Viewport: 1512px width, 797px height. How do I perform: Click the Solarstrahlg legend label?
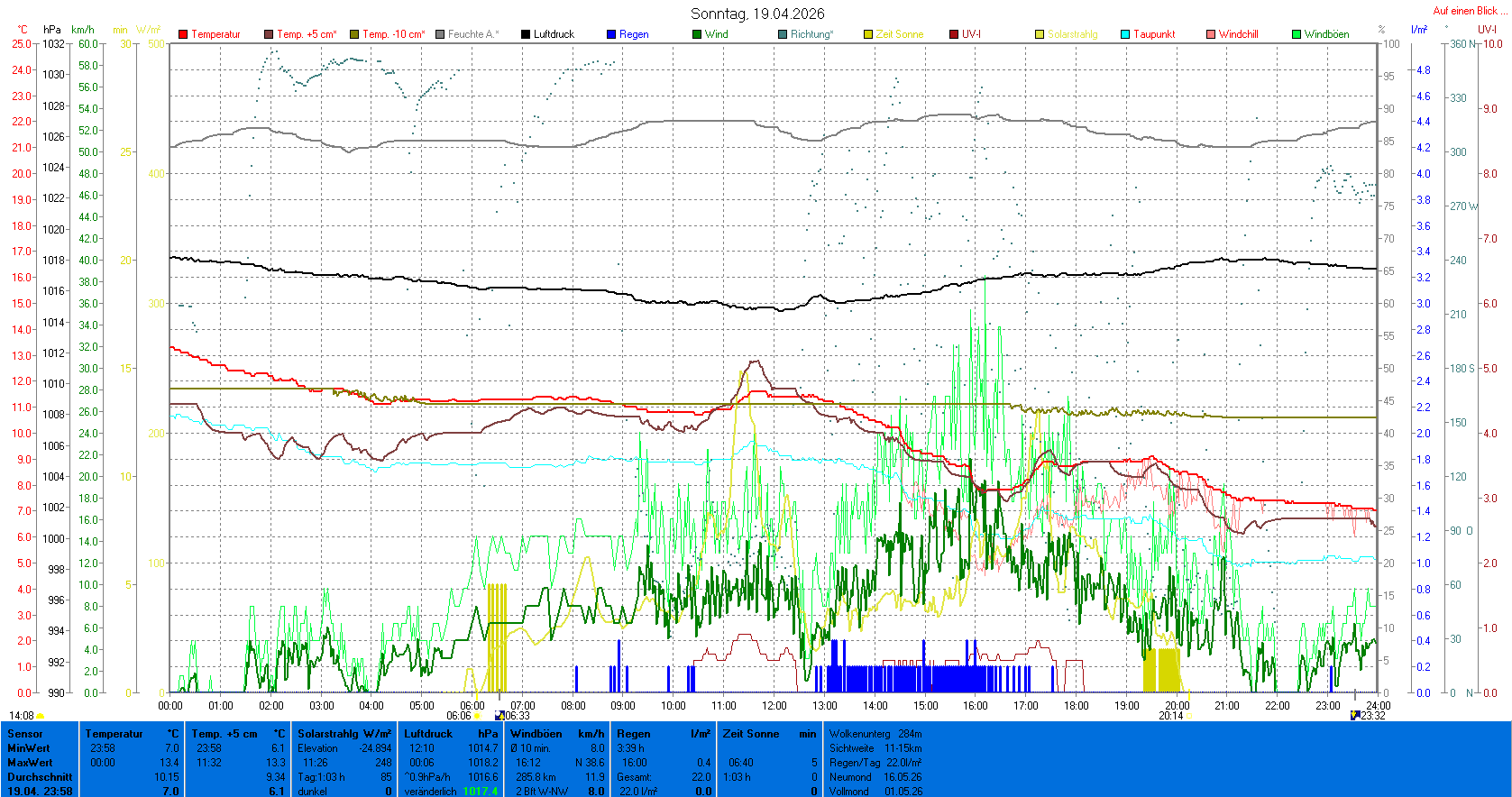(x=1072, y=34)
